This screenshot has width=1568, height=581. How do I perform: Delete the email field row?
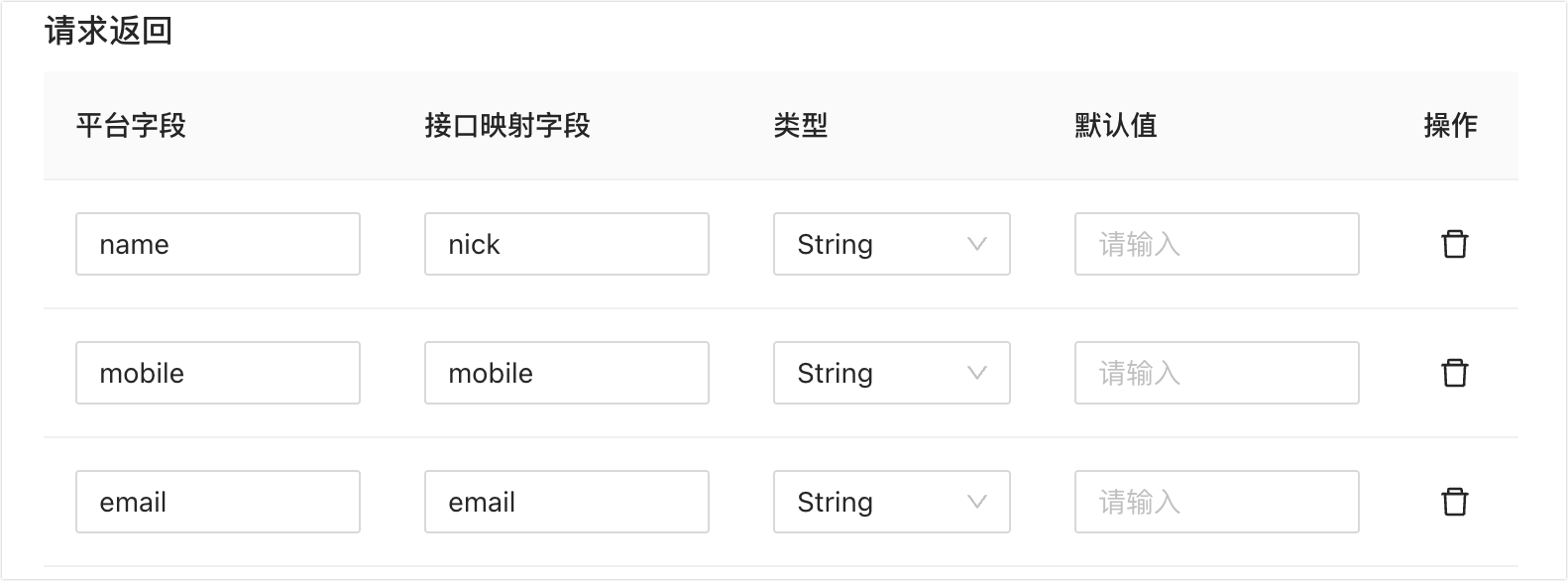click(1454, 502)
